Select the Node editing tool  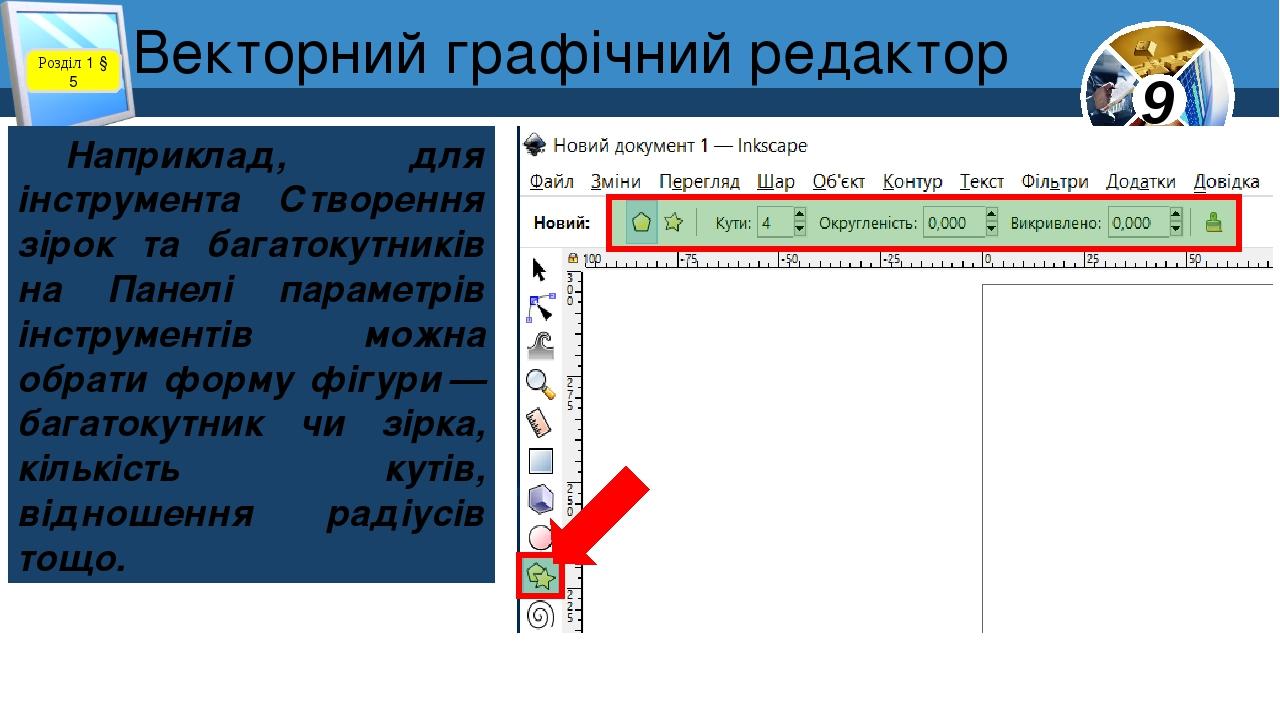coord(541,307)
